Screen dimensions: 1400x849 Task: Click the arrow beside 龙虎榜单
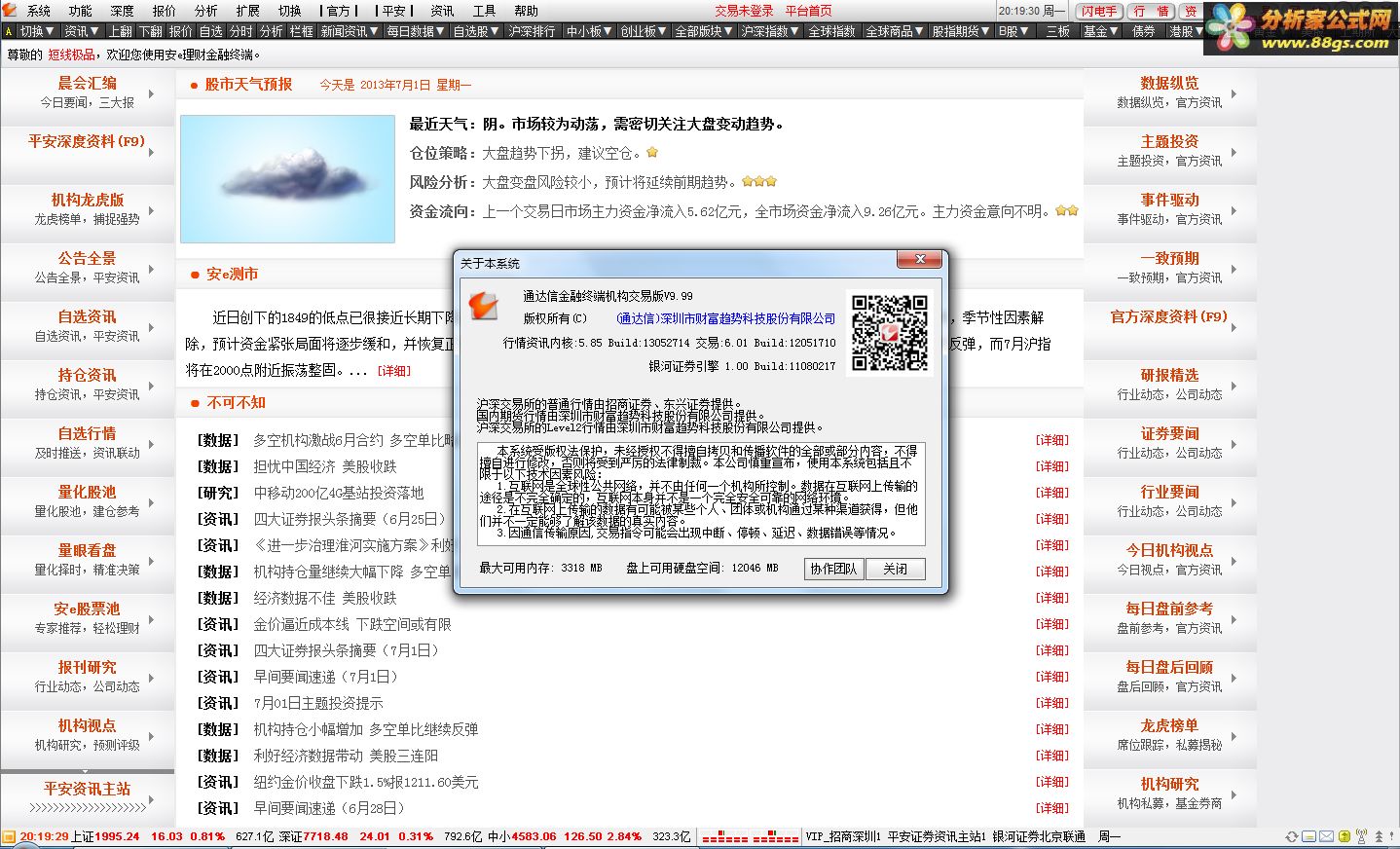(1234, 737)
